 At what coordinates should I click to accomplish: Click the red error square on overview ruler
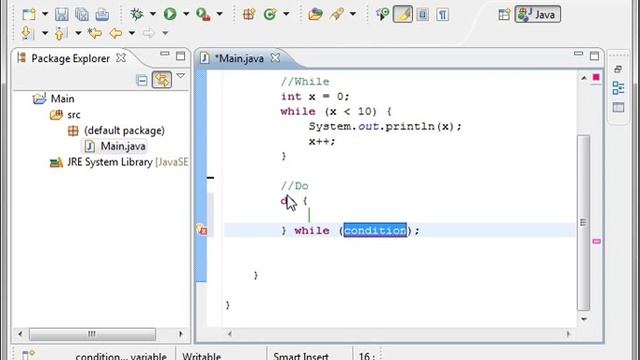point(596,77)
